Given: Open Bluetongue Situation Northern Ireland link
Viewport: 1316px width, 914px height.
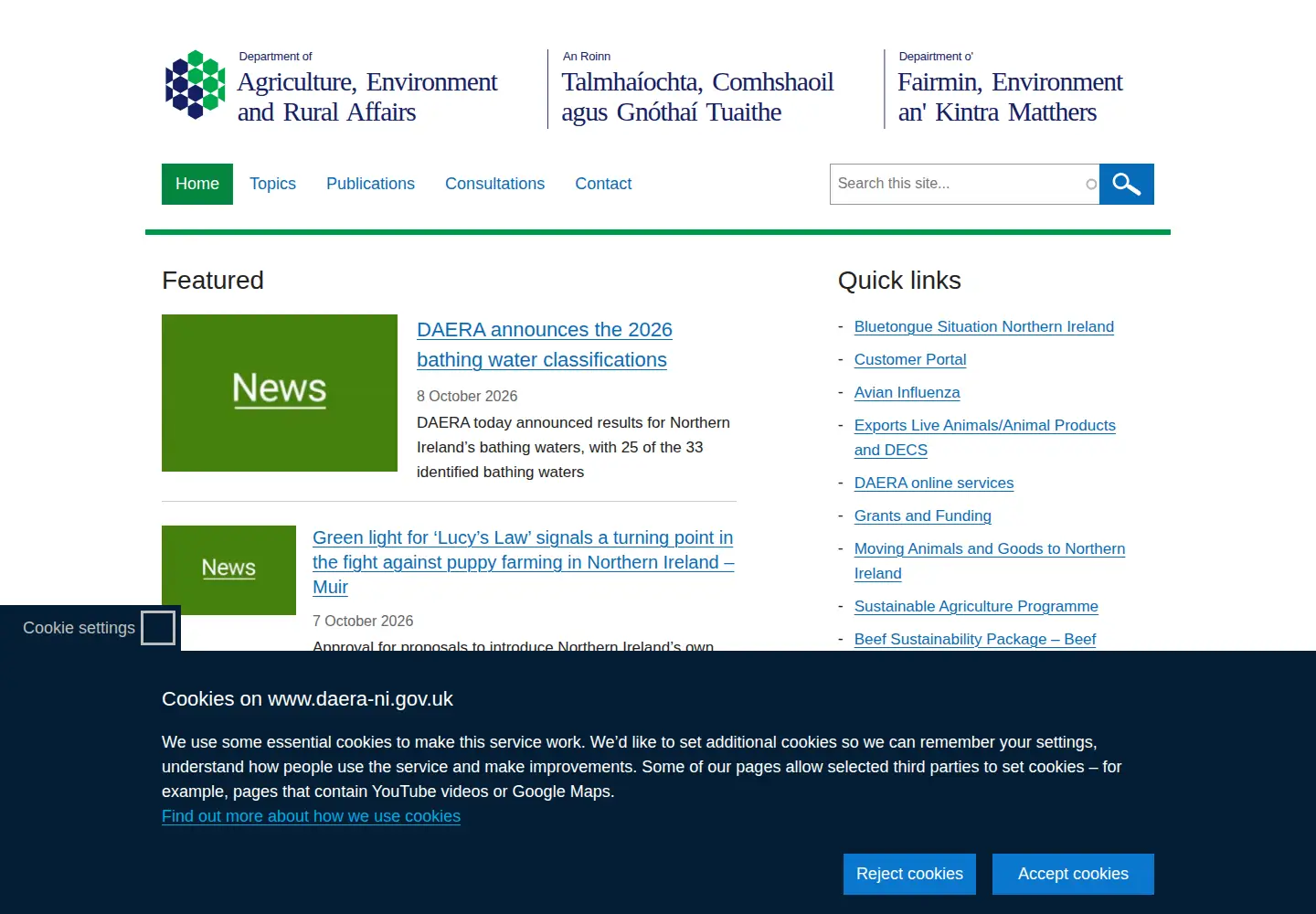Looking at the screenshot, I should click(984, 326).
